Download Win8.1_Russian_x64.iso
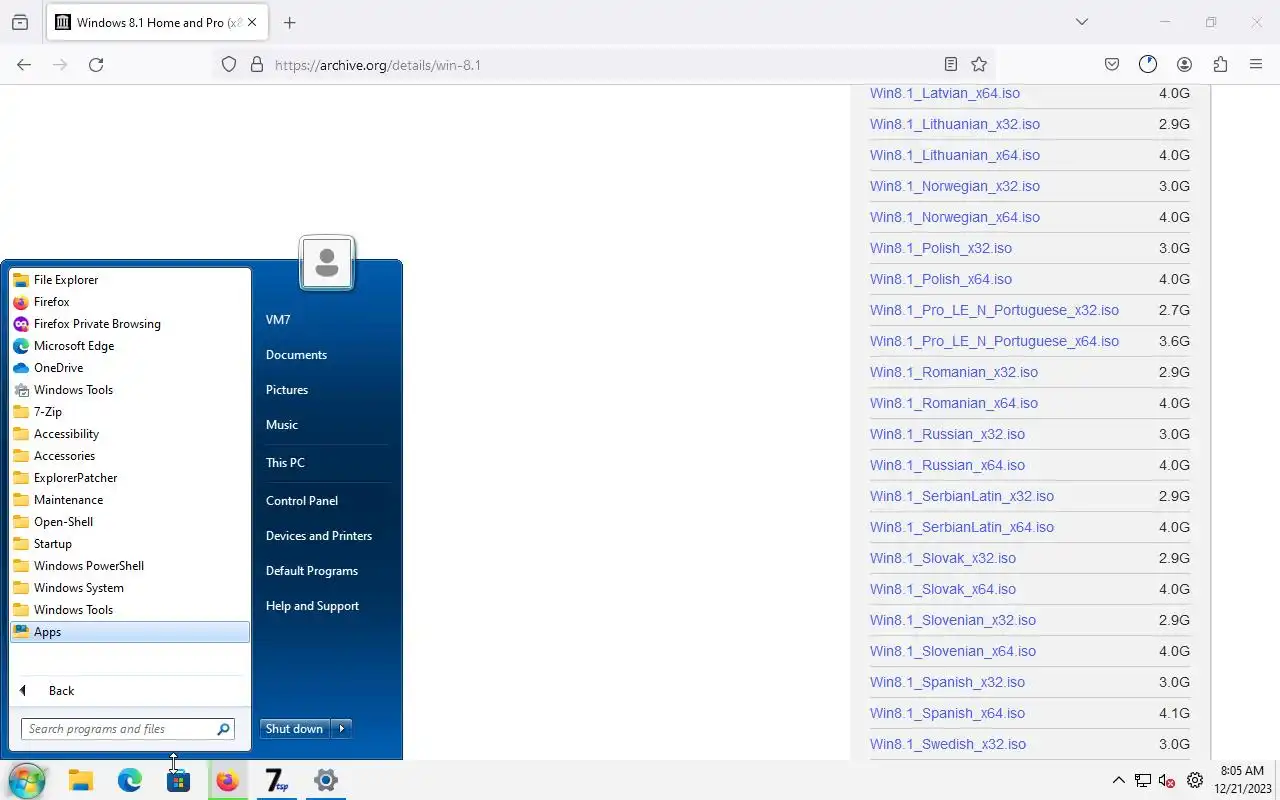The width and height of the screenshot is (1280, 800). point(947,465)
